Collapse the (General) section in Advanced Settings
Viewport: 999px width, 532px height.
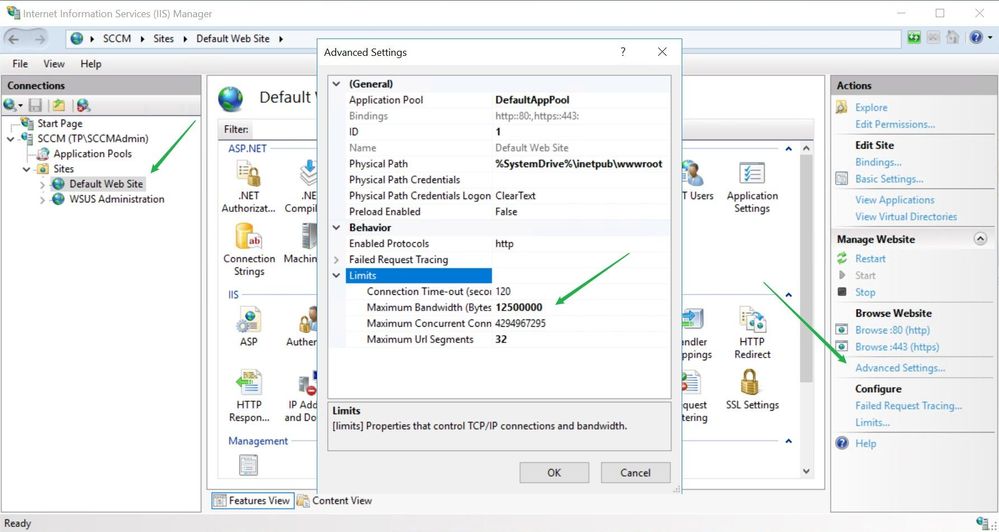click(336, 83)
